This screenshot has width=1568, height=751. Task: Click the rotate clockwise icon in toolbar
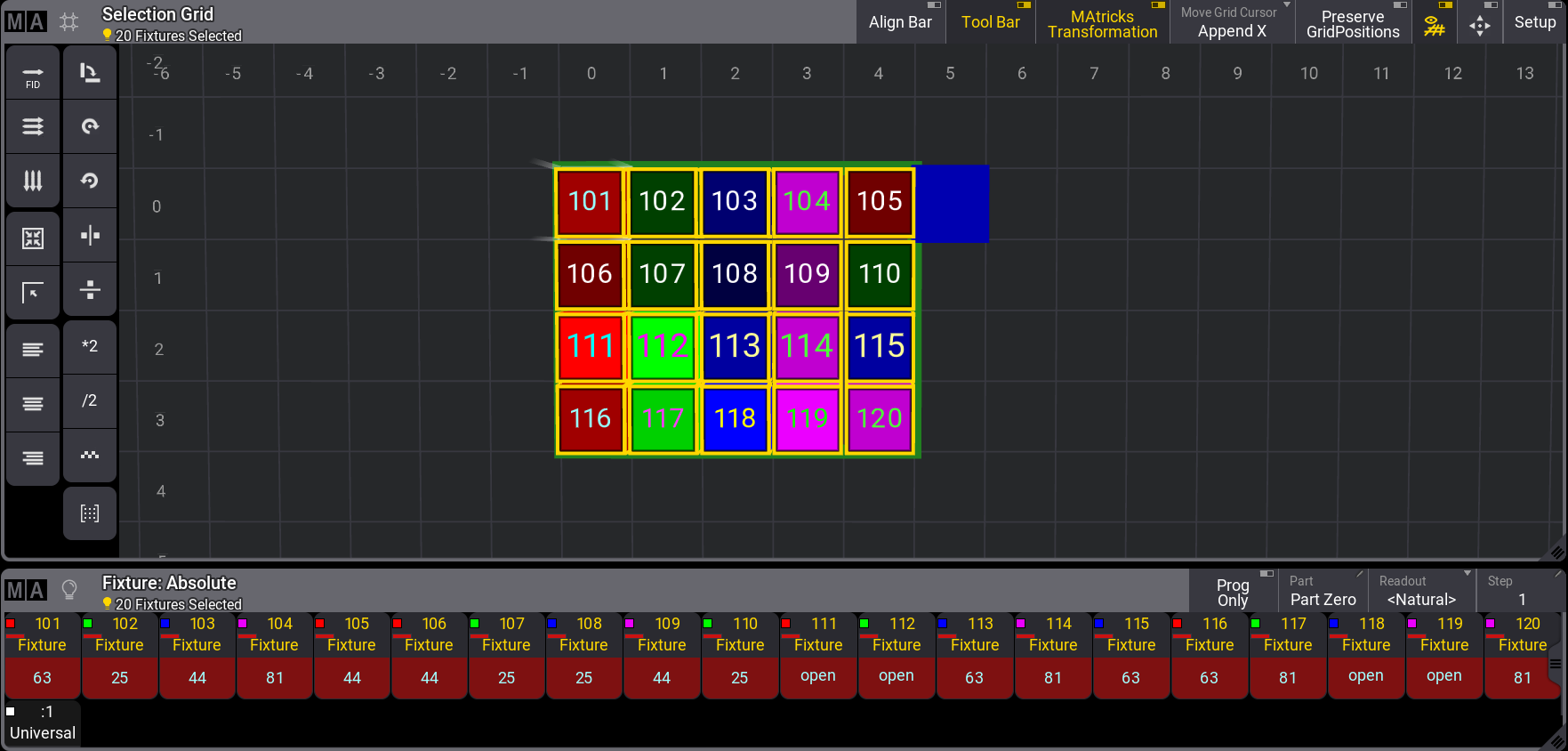click(x=90, y=126)
